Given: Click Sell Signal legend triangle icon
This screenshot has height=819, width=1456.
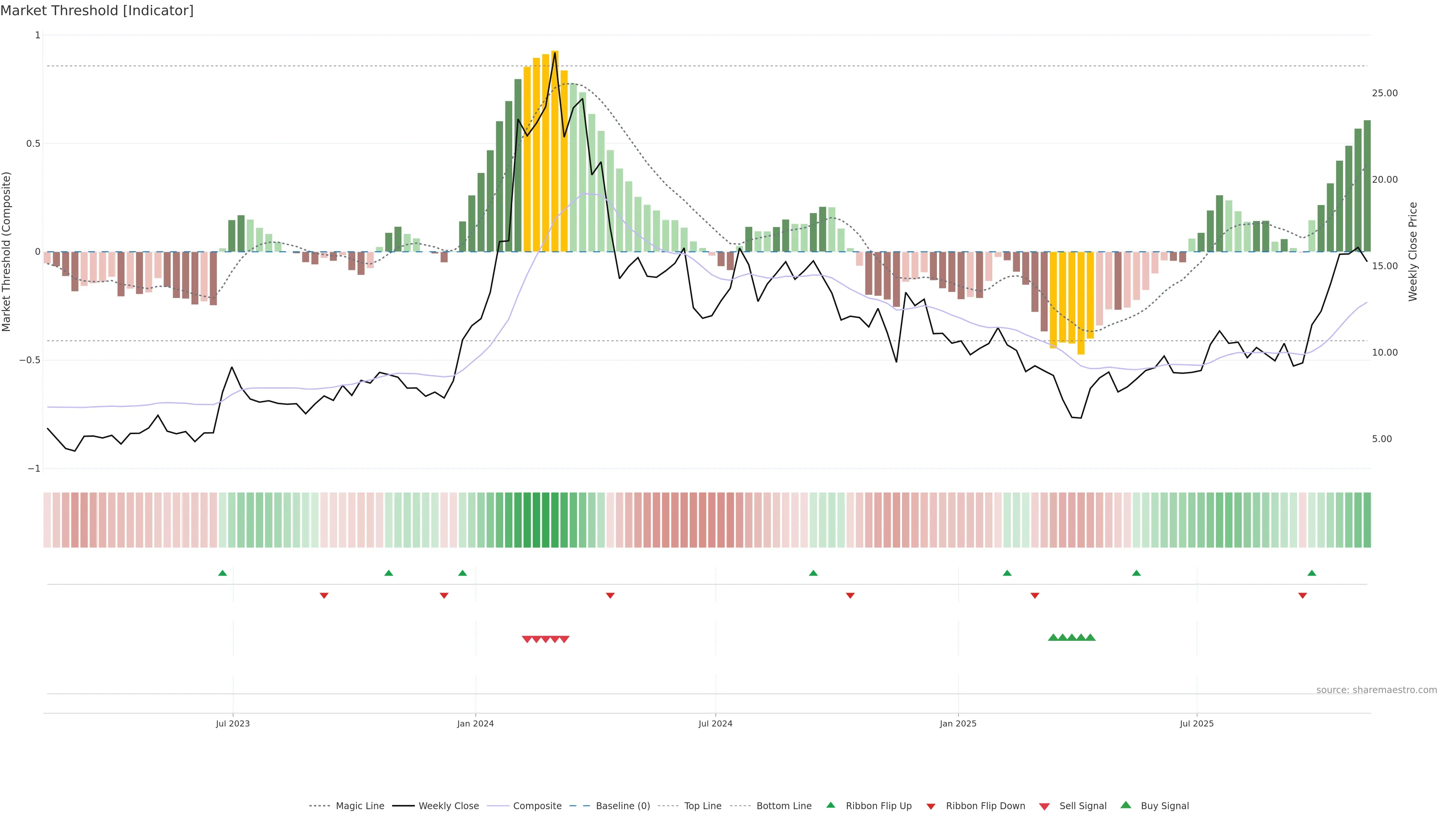Looking at the screenshot, I should pos(1045,806).
